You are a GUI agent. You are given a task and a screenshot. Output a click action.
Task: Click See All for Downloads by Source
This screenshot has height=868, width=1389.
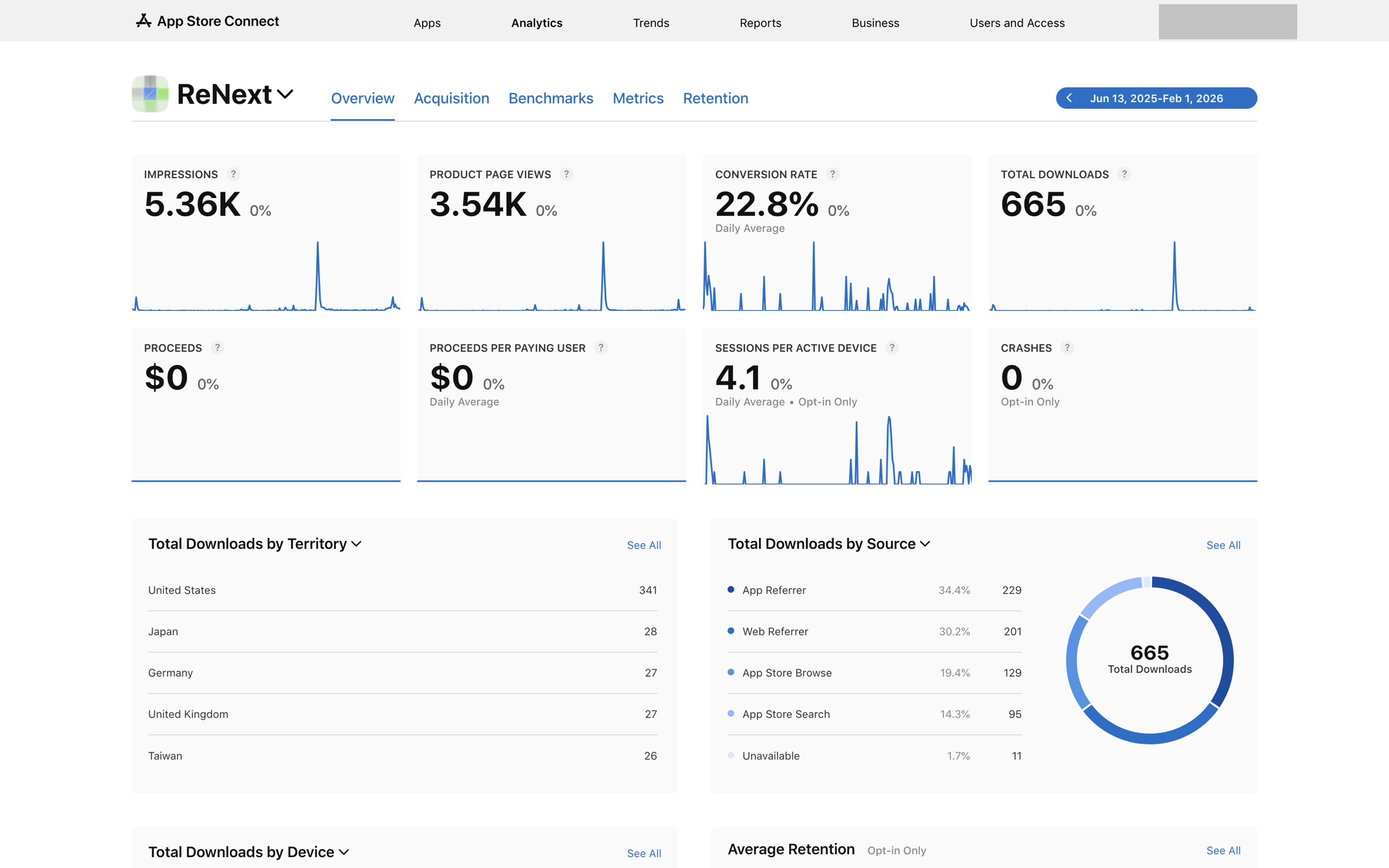coord(1224,545)
